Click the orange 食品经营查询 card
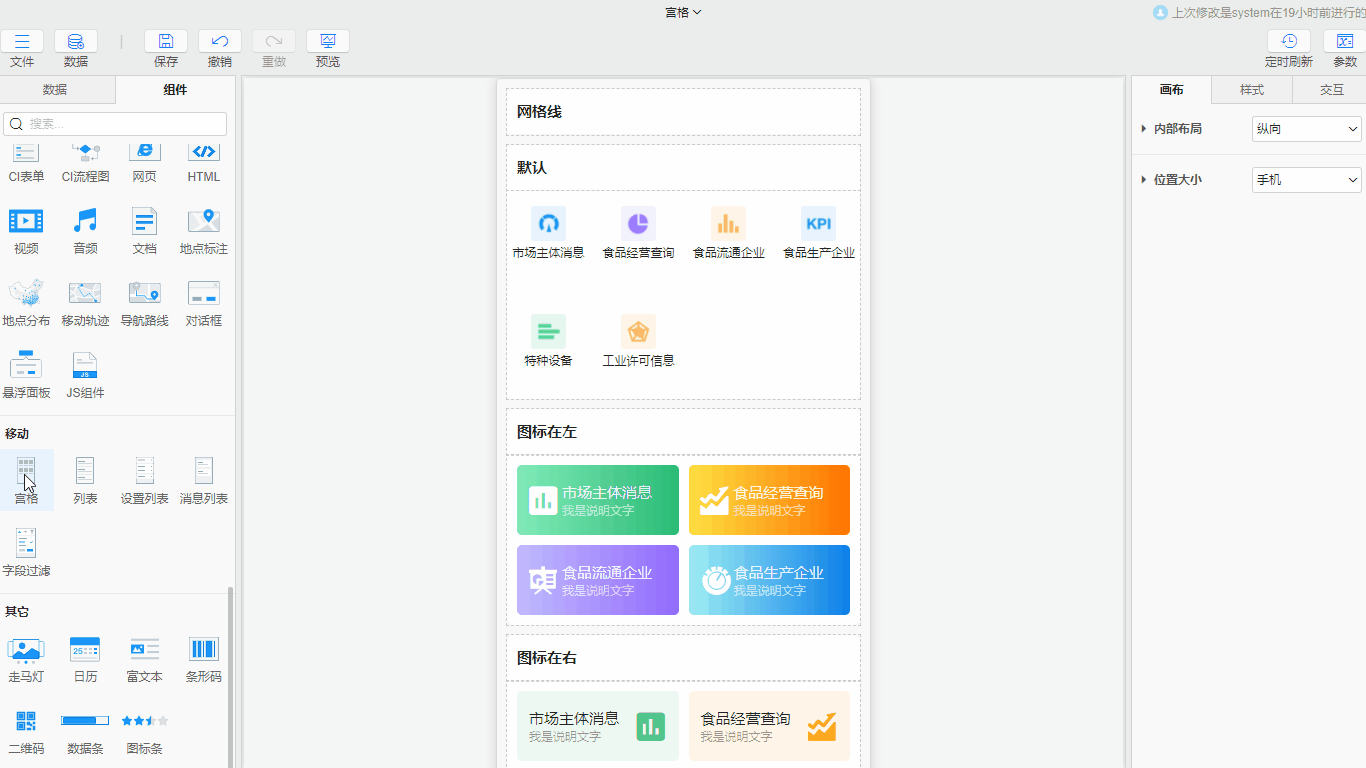The height and width of the screenshot is (768, 1366). (x=769, y=500)
